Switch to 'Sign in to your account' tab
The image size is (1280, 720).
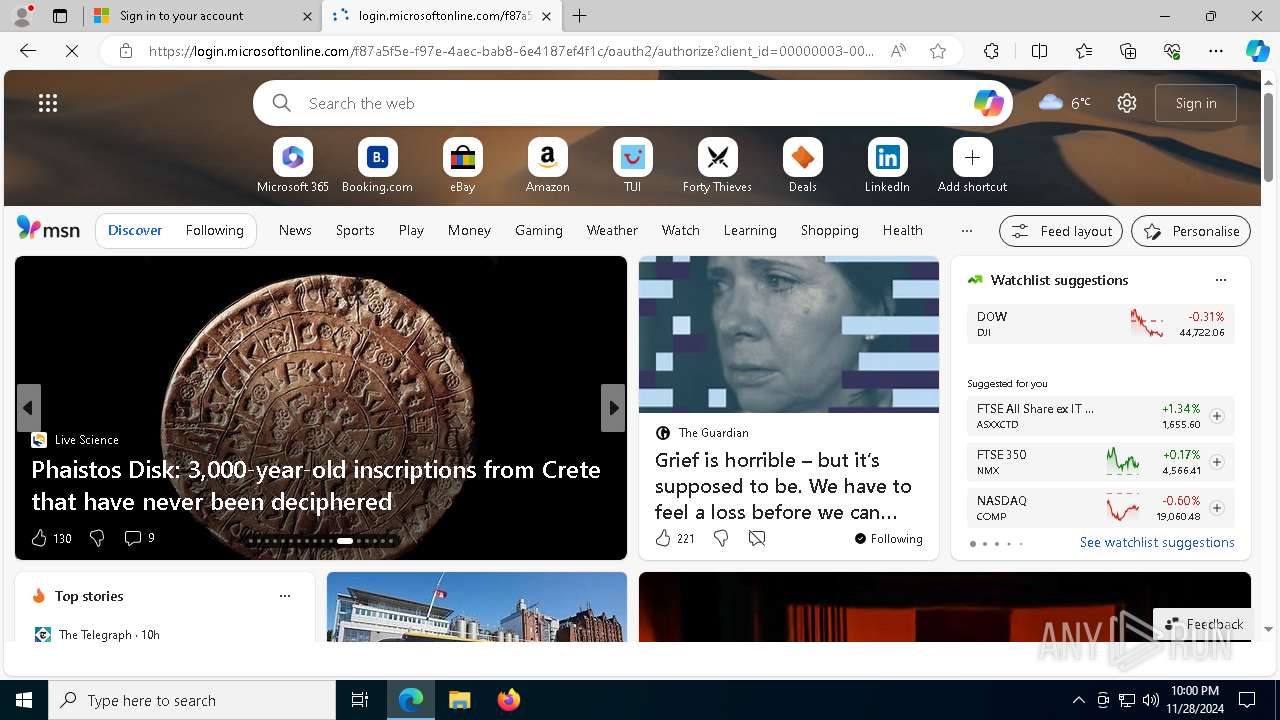click(x=202, y=16)
